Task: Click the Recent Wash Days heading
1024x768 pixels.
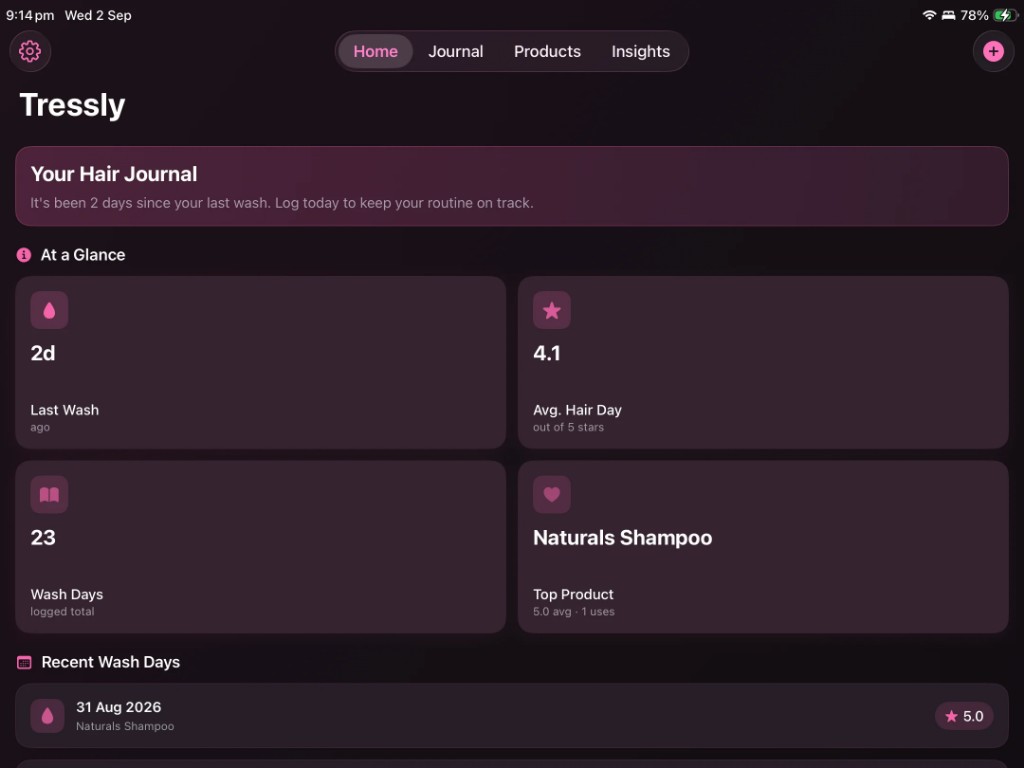Action: point(110,662)
